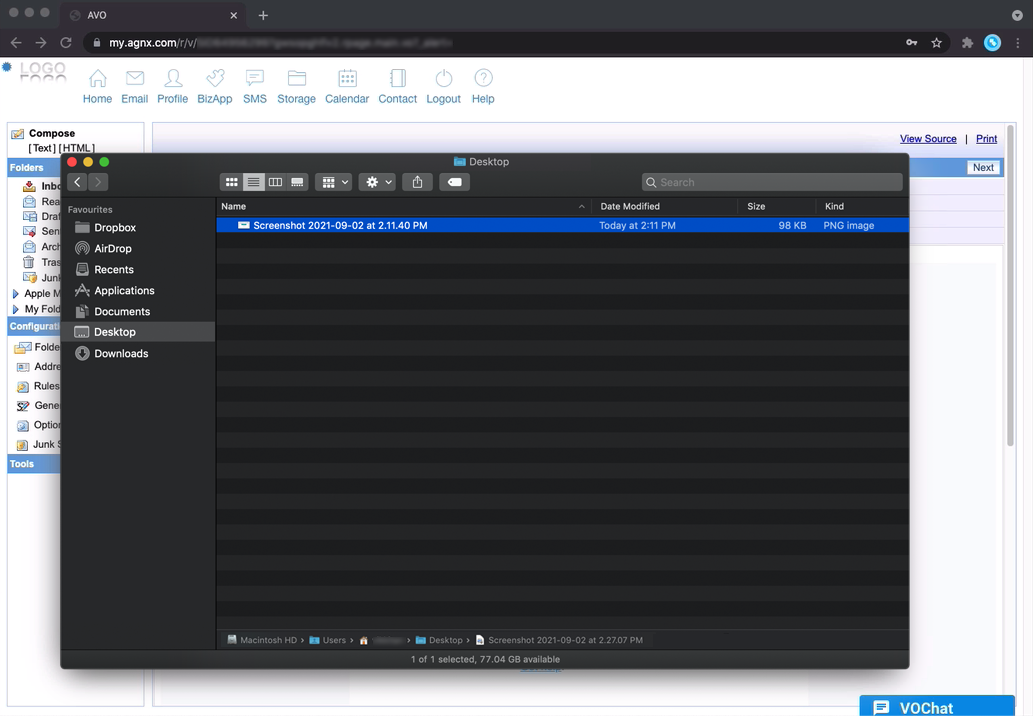Click the Next button in email view
The width and height of the screenshot is (1033, 716).
(x=982, y=168)
